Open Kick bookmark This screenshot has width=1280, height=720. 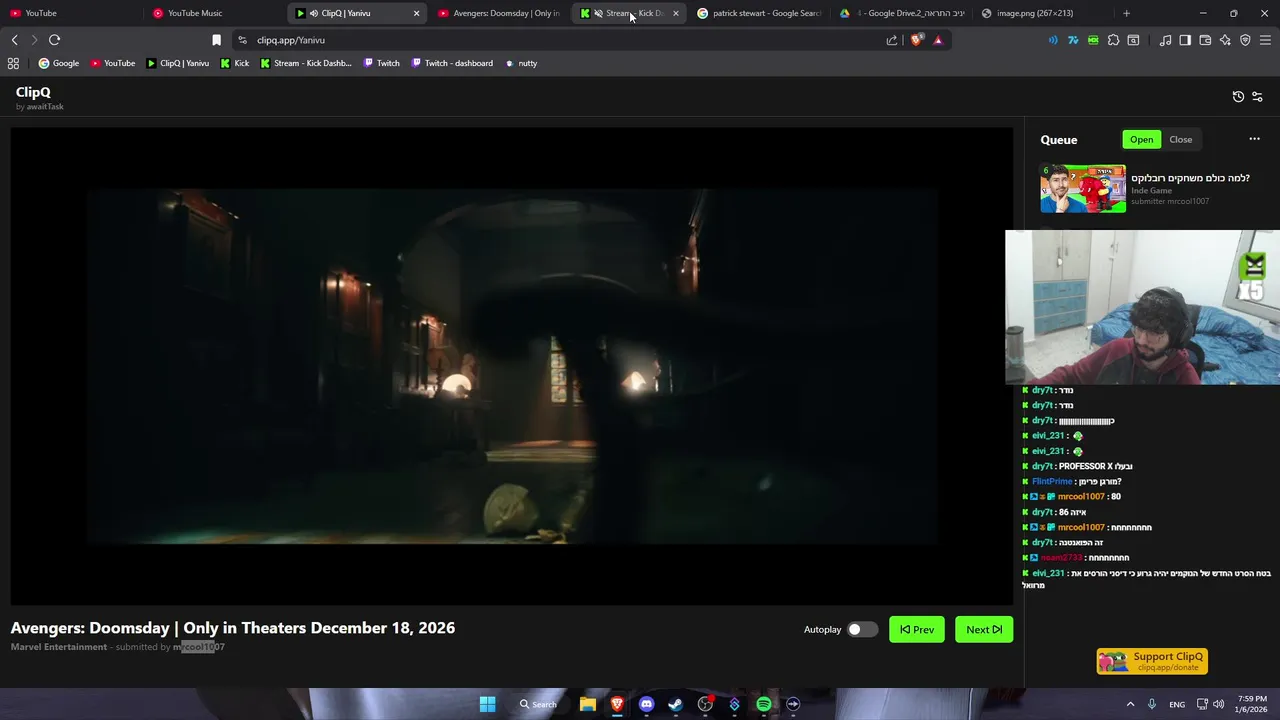click(x=235, y=63)
